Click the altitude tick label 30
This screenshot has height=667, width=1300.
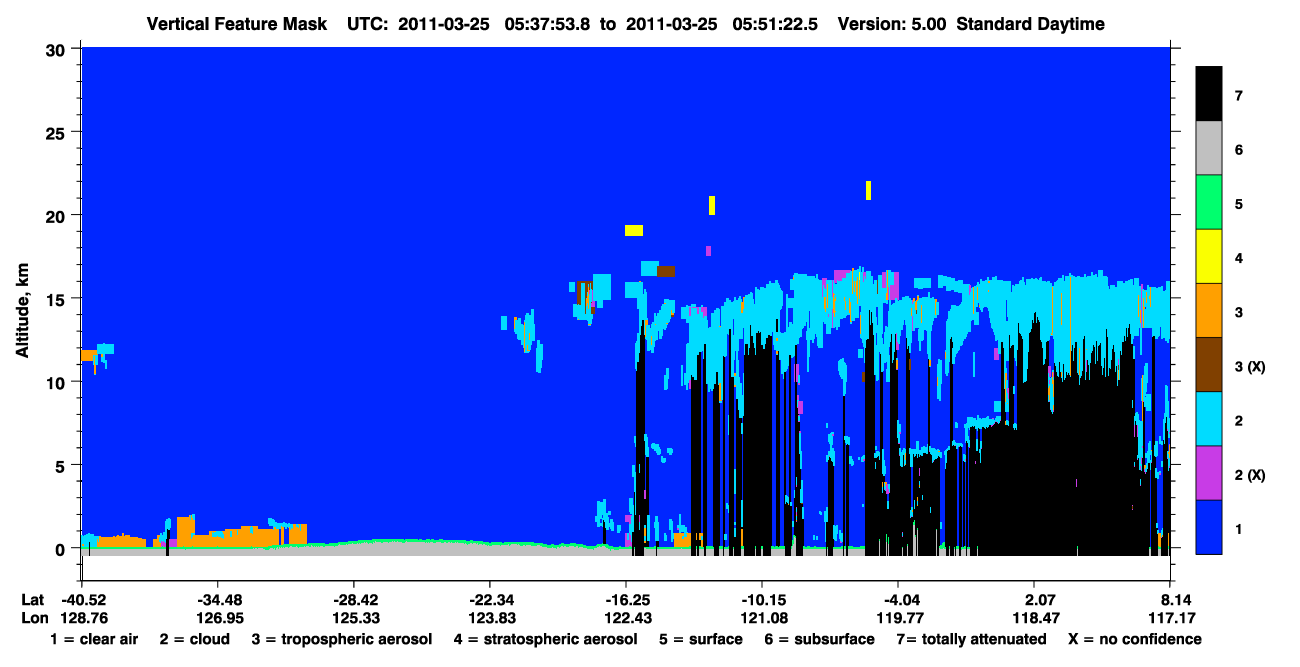coord(57,49)
